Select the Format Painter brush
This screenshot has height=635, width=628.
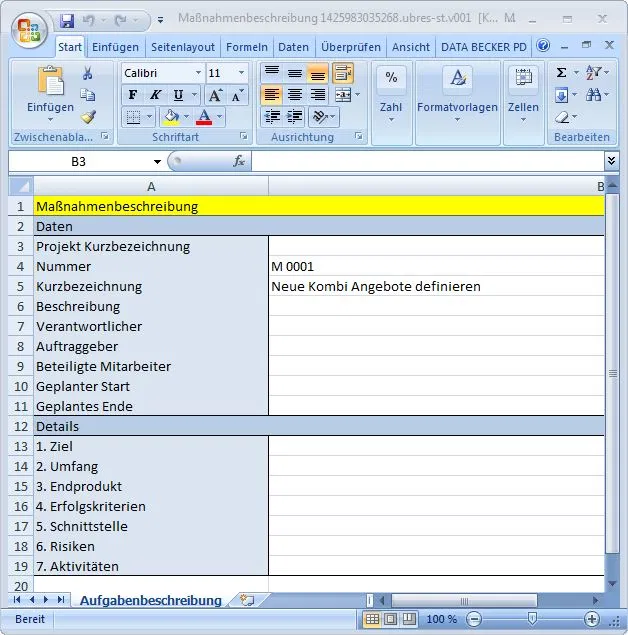pyautogui.click(x=87, y=117)
